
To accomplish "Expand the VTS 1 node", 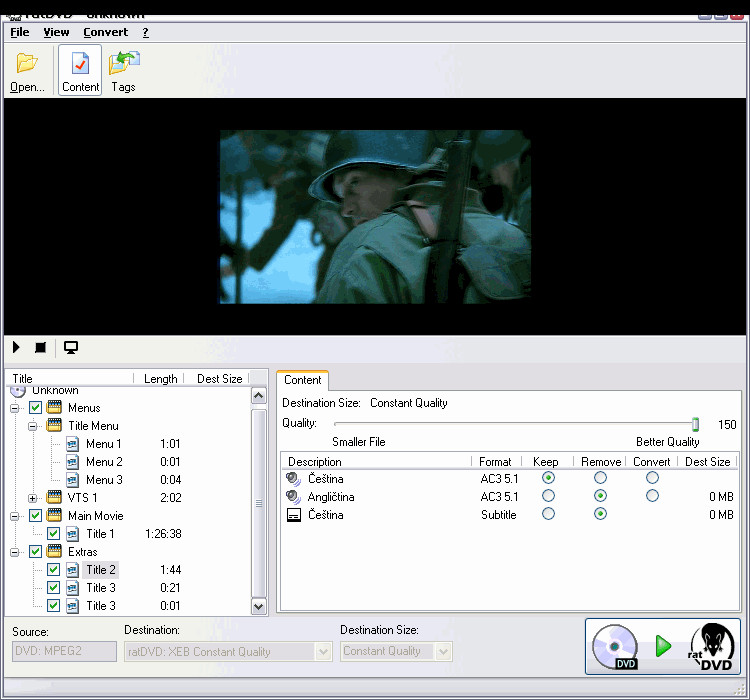I will (x=33, y=498).
